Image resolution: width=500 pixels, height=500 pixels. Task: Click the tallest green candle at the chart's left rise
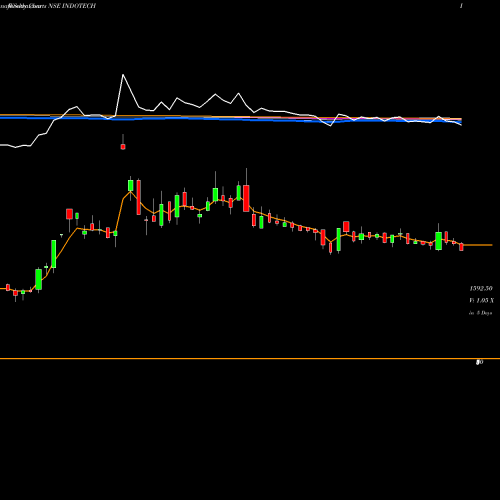click(54, 254)
